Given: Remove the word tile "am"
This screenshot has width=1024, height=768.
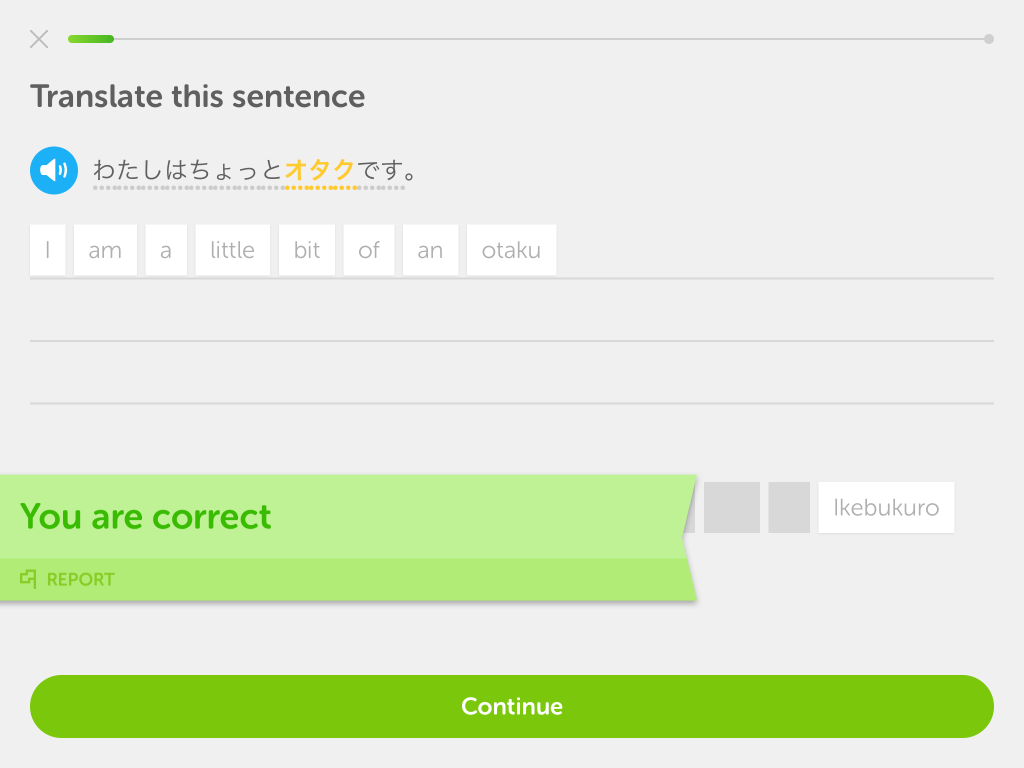Looking at the screenshot, I should pyautogui.click(x=105, y=250).
